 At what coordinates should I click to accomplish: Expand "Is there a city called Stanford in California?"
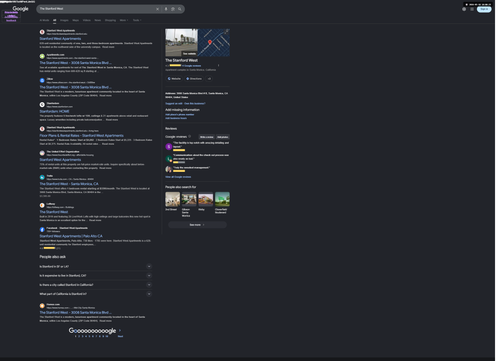[149, 285]
